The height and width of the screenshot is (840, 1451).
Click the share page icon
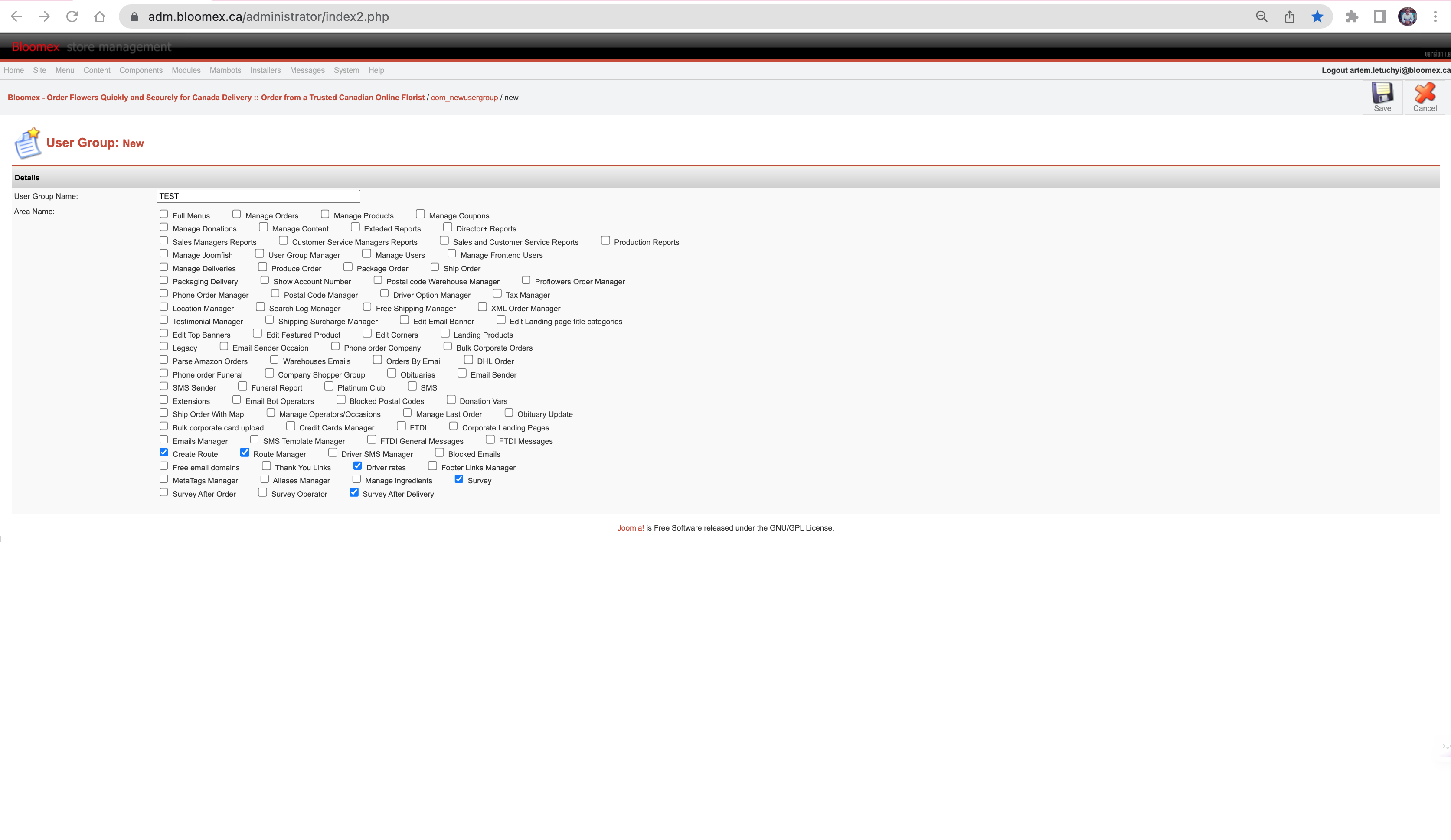pos(1289,16)
